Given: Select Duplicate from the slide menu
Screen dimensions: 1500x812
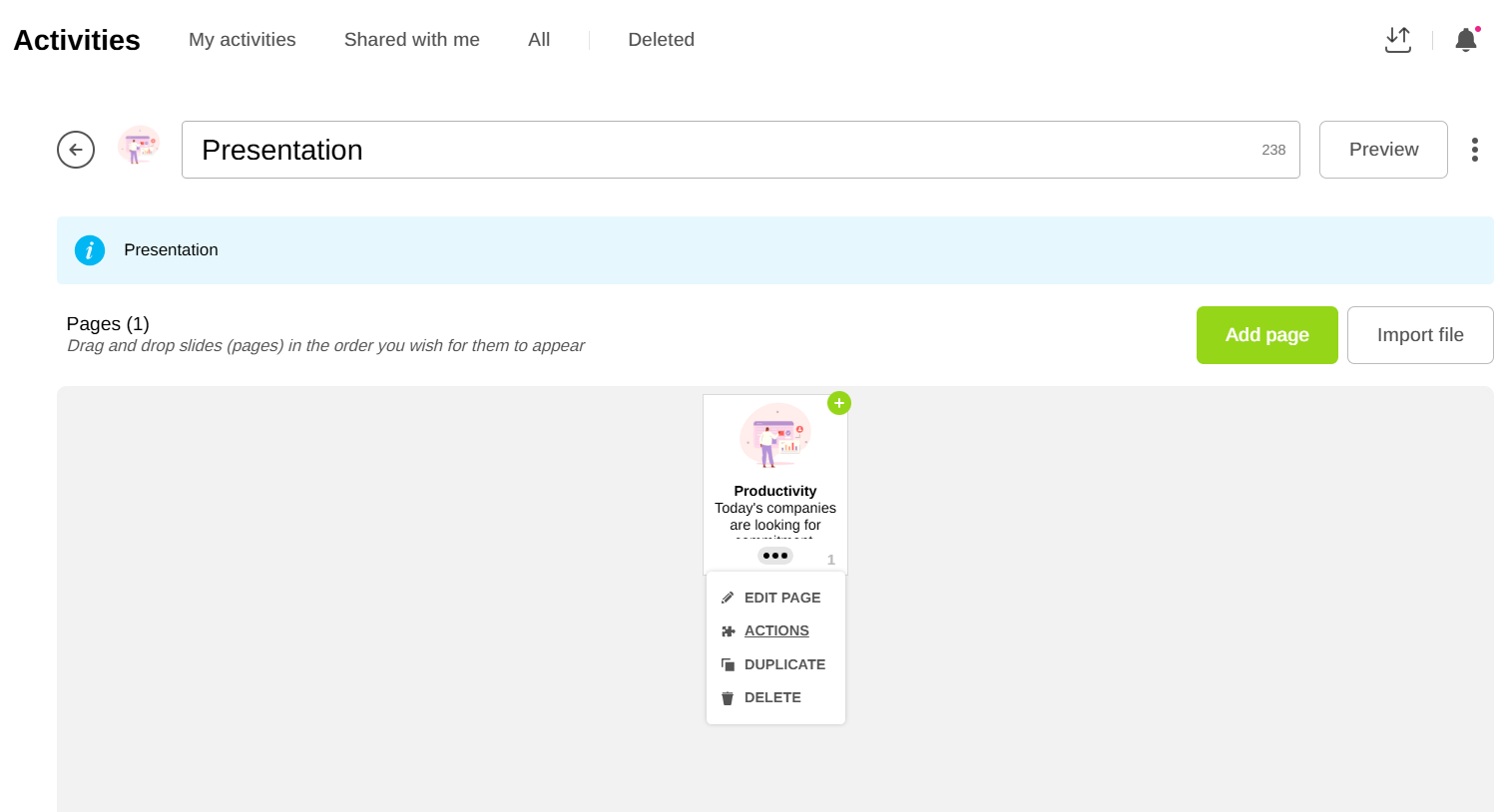Looking at the screenshot, I should pyautogui.click(x=784, y=664).
